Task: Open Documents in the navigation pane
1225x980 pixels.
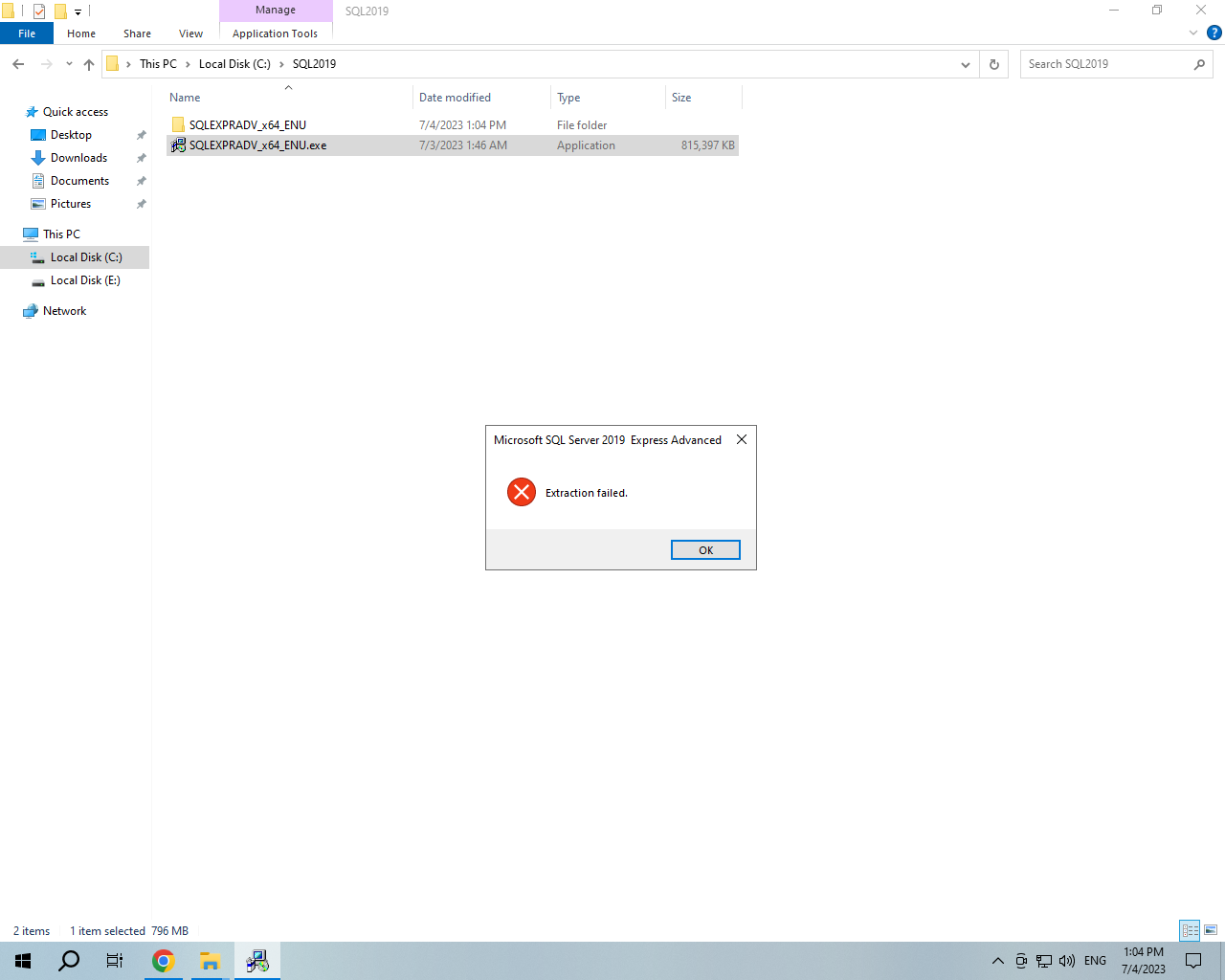Action: coord(79,181)
